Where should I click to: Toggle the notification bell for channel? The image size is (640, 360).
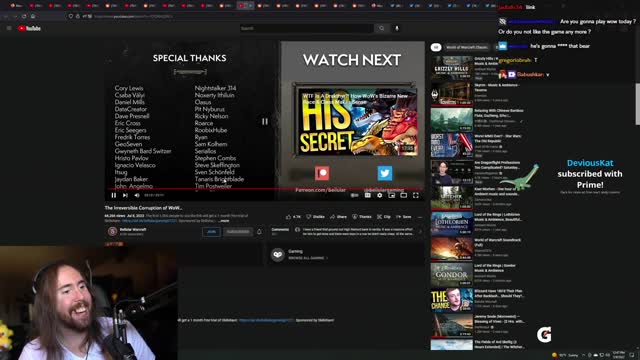tap(259, 232)
